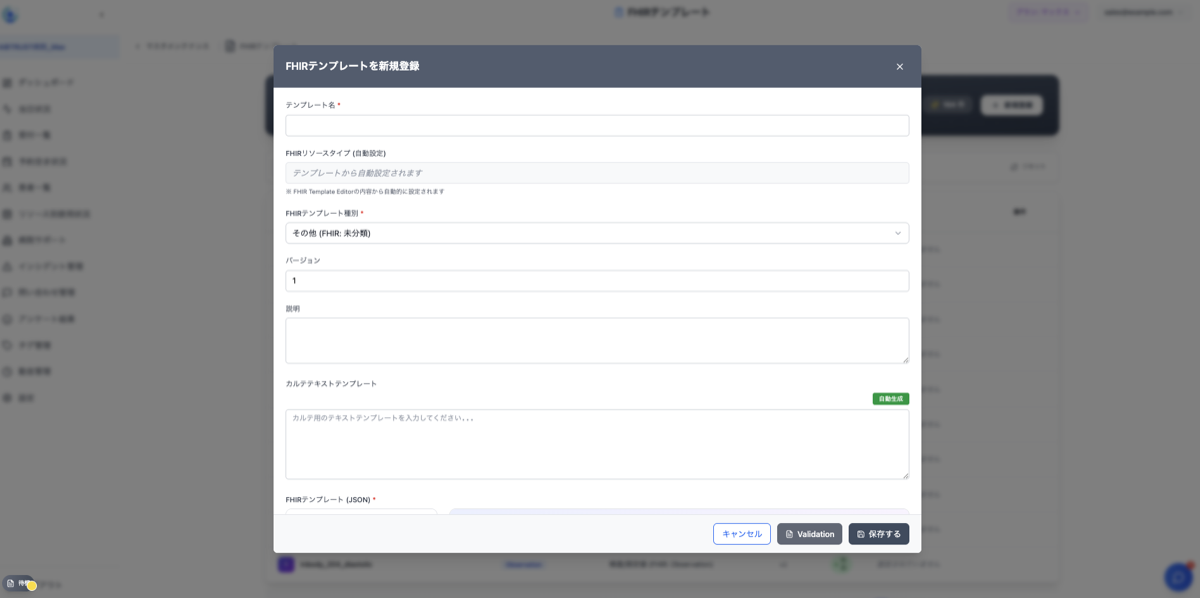Open the FHIRテンプレート種別 dropdown

click(597, 233)
